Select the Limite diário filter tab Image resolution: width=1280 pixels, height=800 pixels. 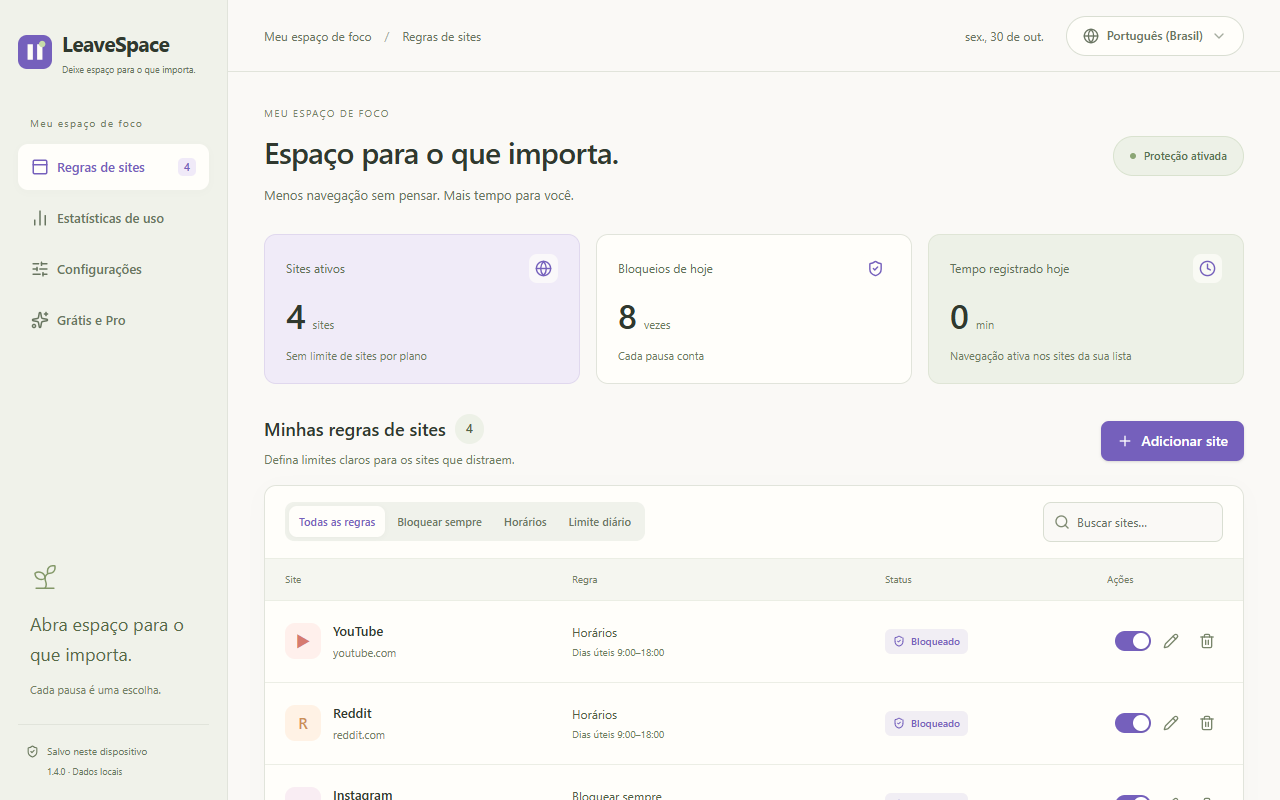pos(600,522)
